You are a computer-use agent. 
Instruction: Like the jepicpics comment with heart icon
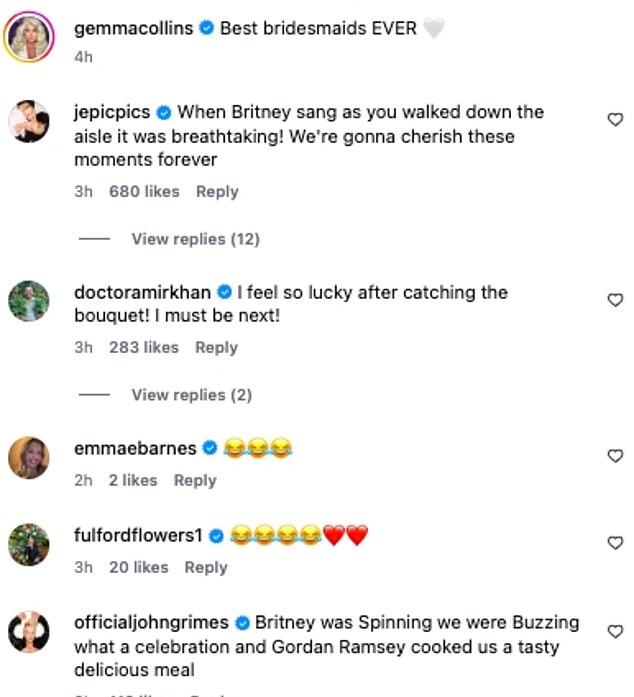tap(616, 120)
